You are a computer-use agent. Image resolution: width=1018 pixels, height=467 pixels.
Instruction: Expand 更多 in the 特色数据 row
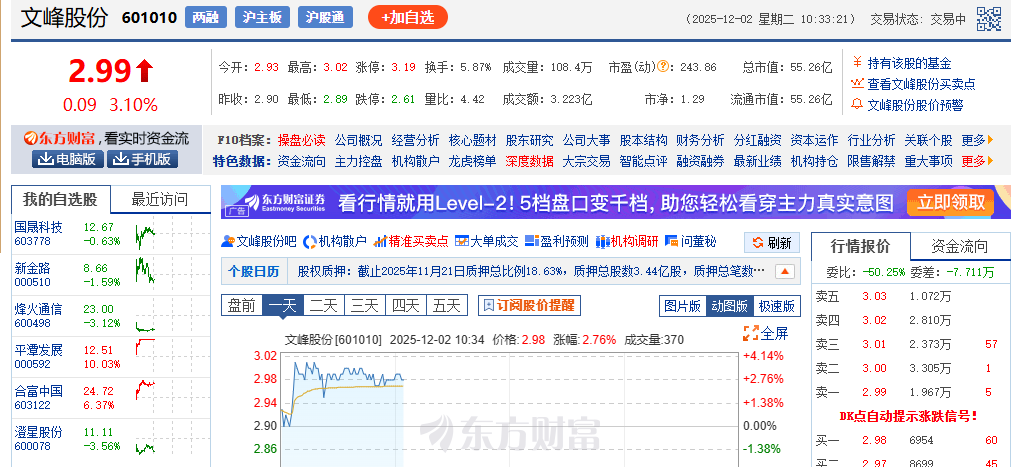pos(977,161)
